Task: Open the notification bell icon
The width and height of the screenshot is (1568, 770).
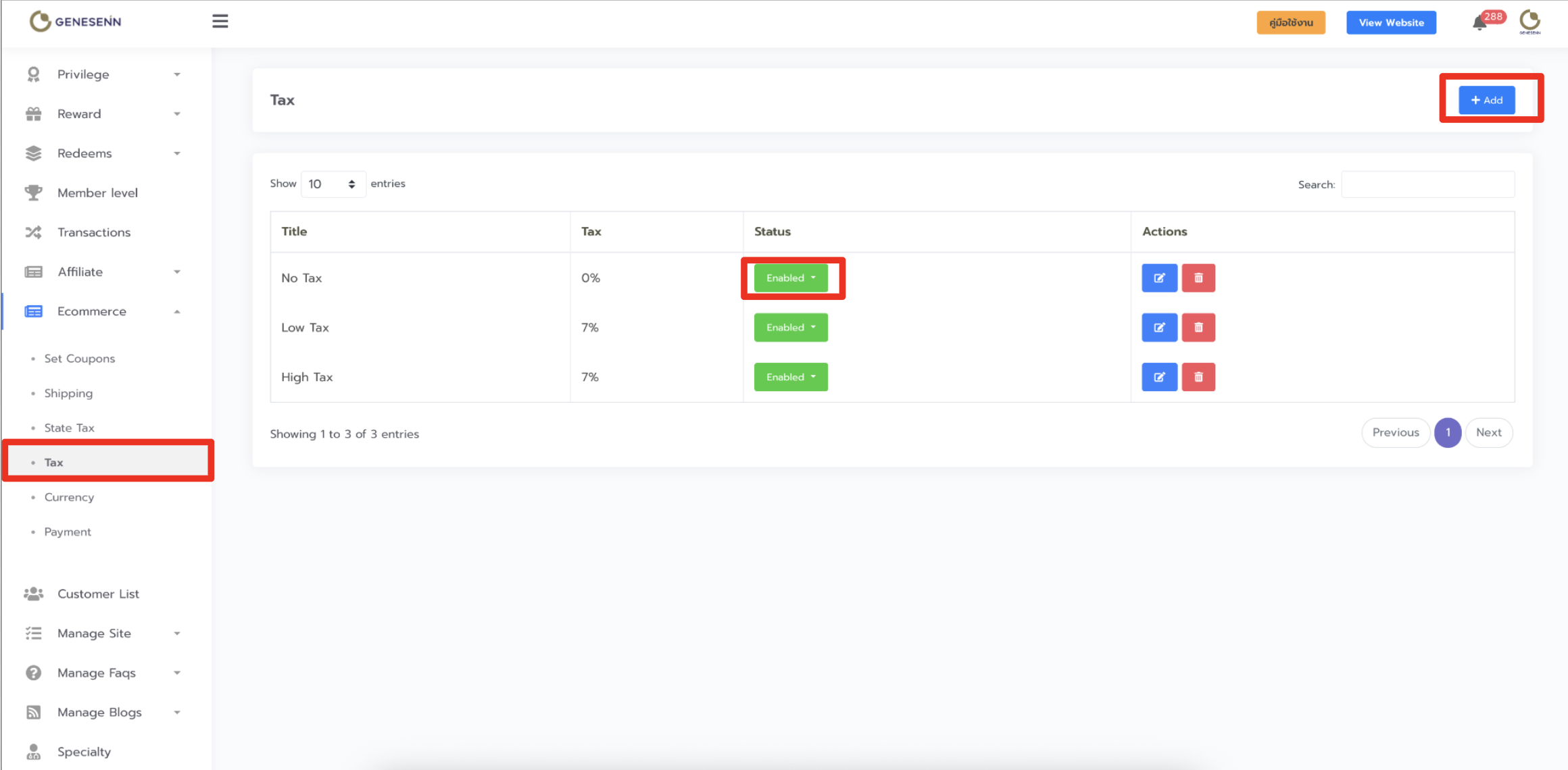Action: (1479, 24)
